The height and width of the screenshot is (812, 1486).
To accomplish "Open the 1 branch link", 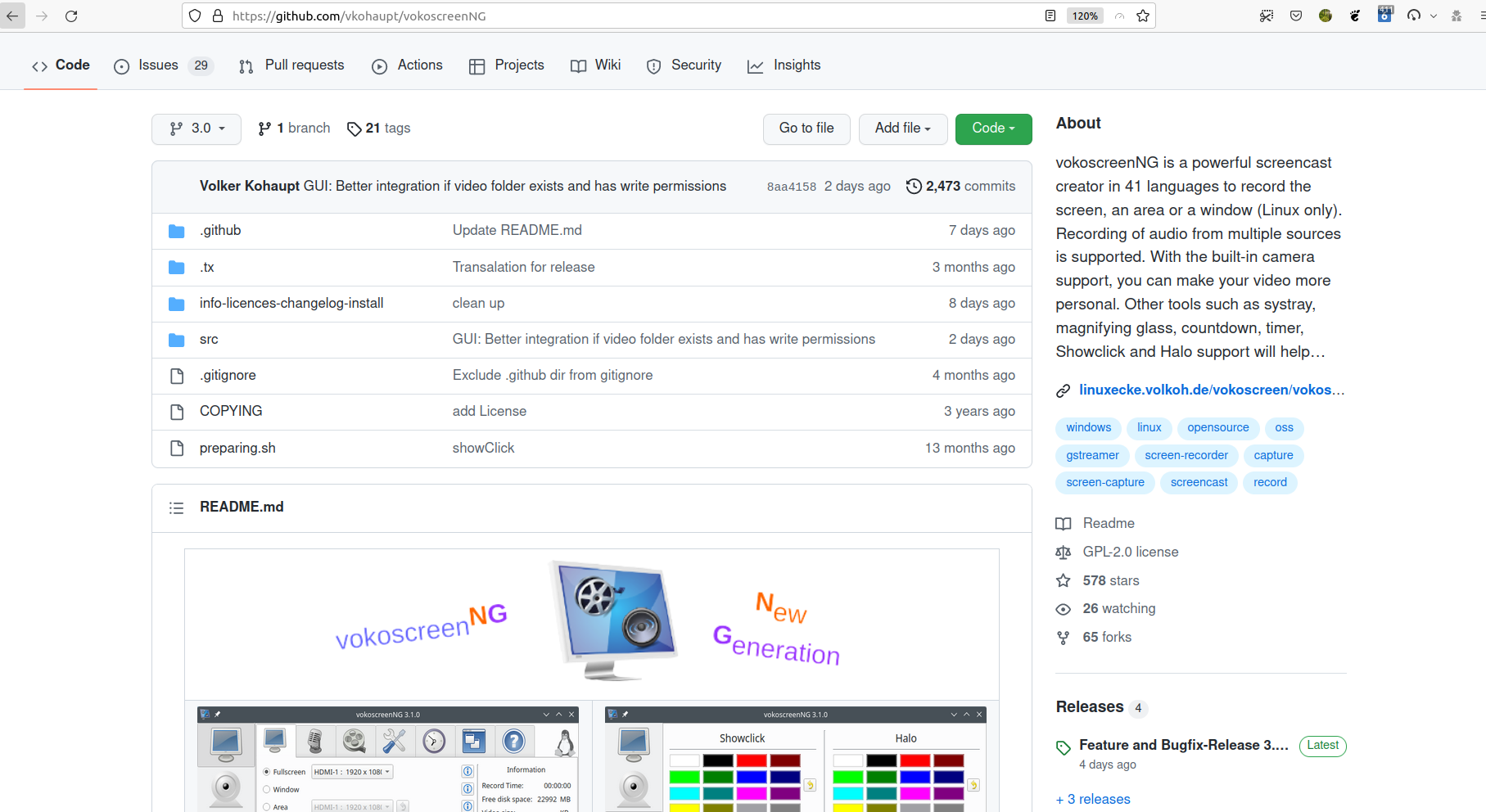I will [294, 129].
